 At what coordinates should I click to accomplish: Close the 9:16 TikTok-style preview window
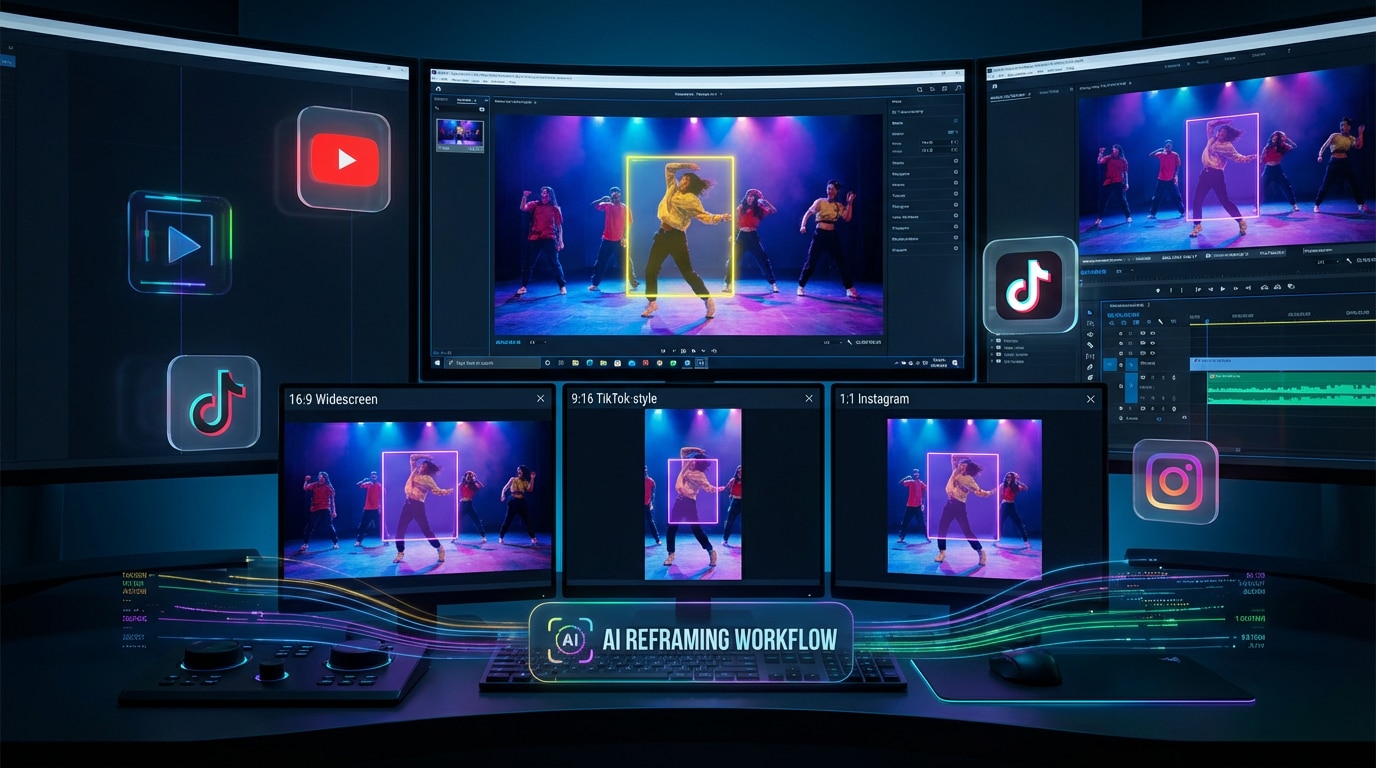click(x=809, y=399)
